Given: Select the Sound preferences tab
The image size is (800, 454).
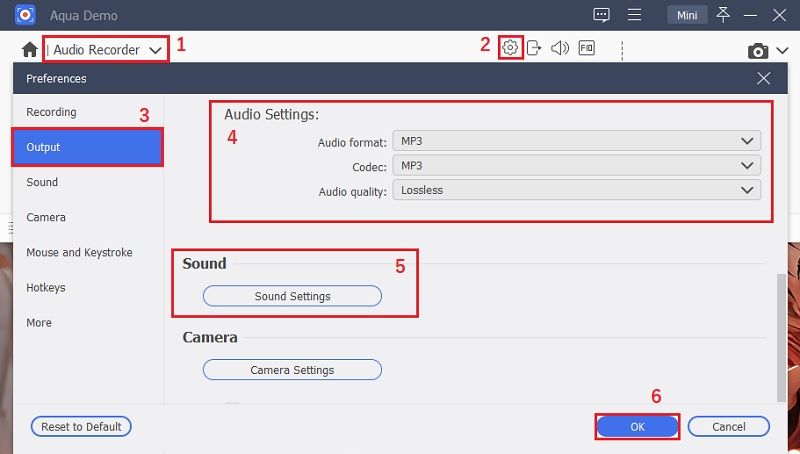Looking at the screenshot, I should coord(88,182).
